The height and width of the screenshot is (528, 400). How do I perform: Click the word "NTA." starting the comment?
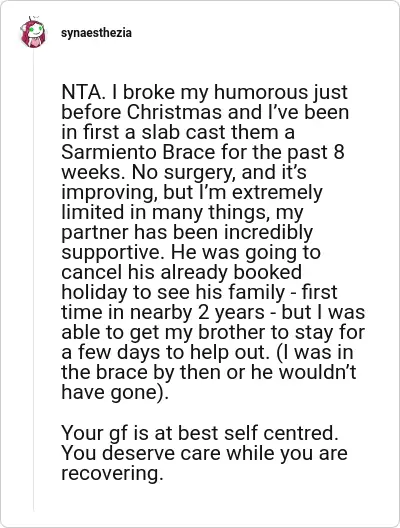pyautogui.click(x=82, y=92)
